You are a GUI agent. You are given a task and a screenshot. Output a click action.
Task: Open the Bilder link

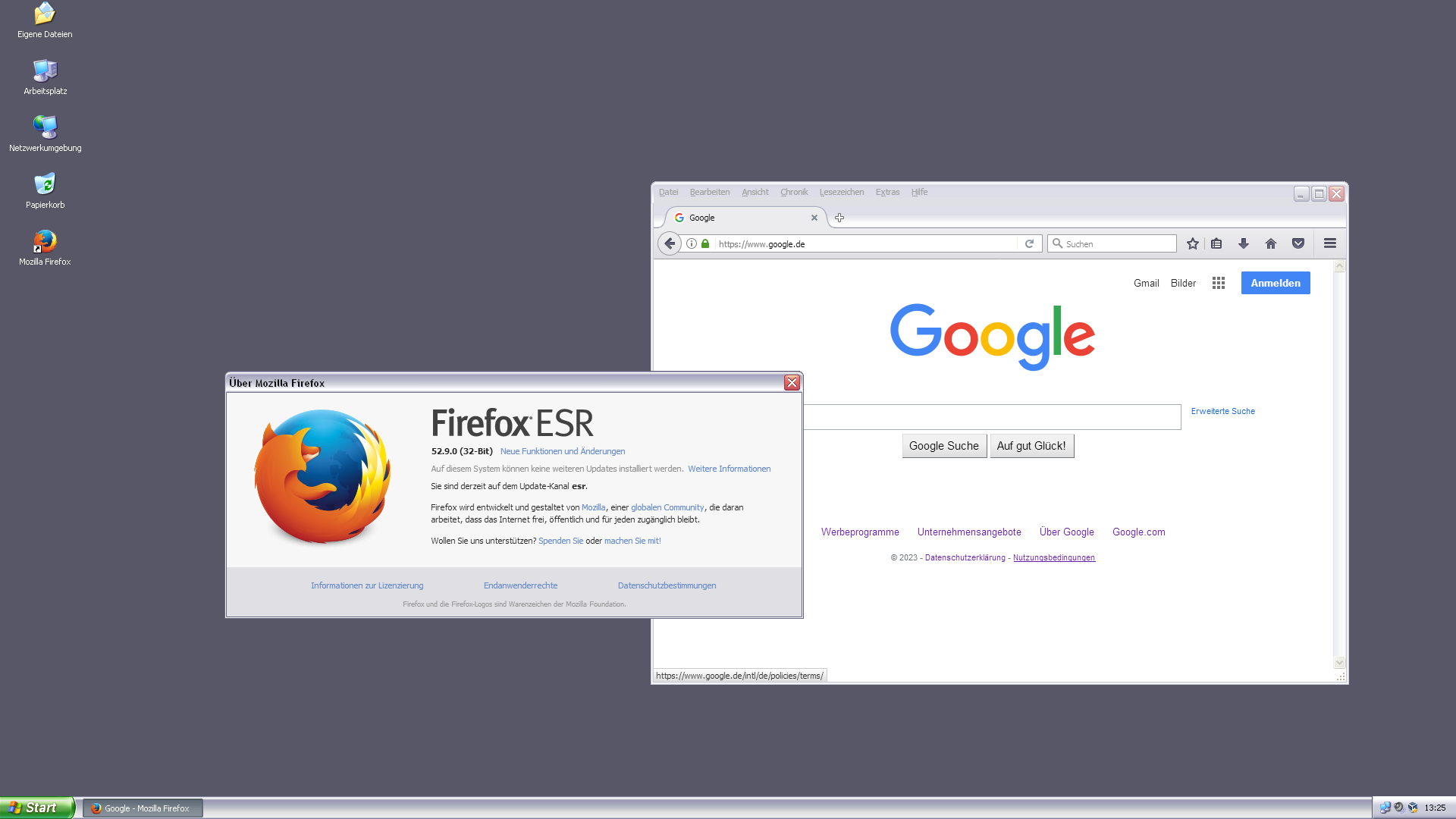tap(1183, 283)
